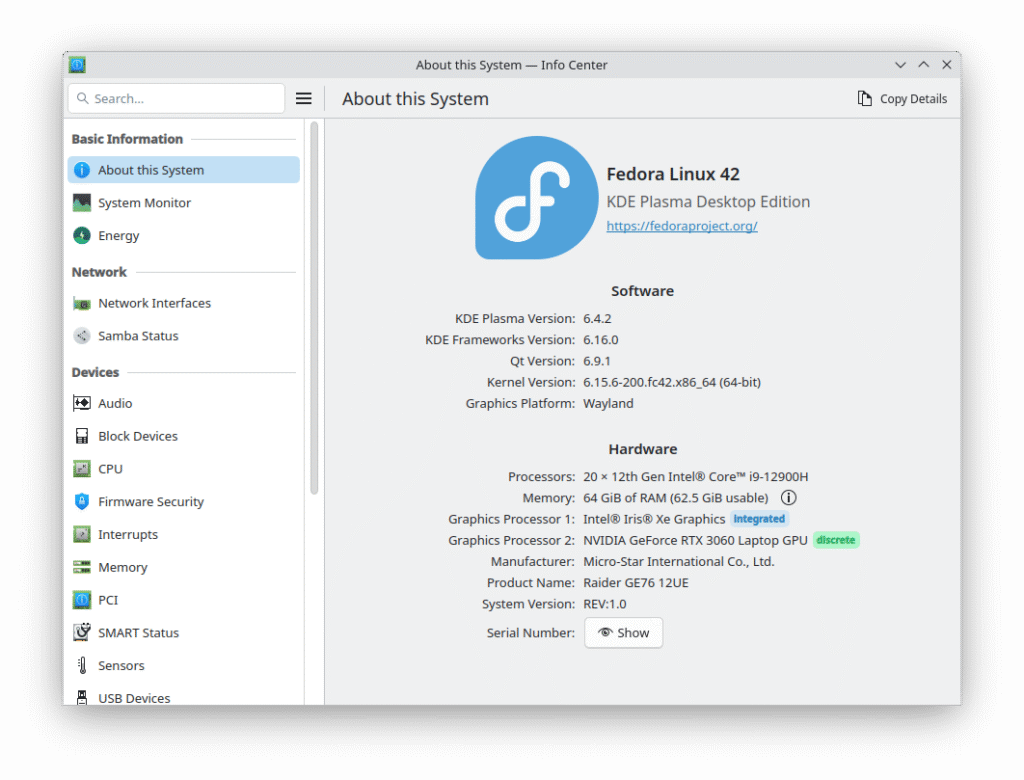The height and width of the screenshot is (780, 1024).
Task: Maximize the Info Center window
Action: tap(923, 65)
